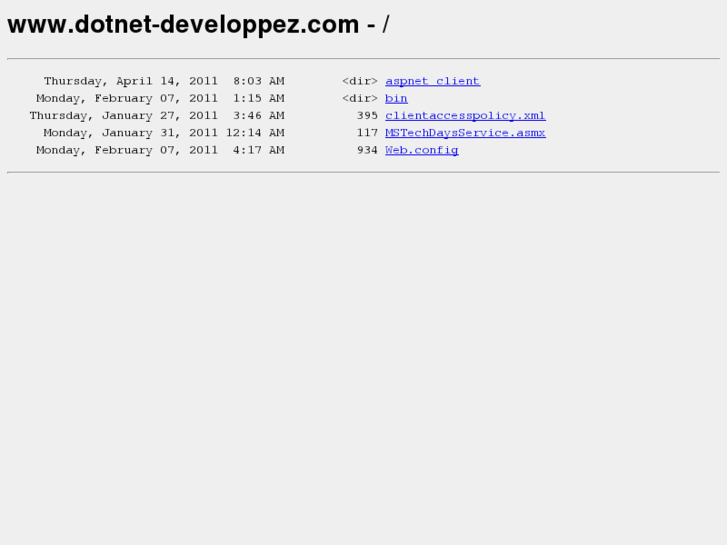727x545 pixels.
Task: Click the <dir> label beside aspnet_client
Action: [x=360, y=81]
